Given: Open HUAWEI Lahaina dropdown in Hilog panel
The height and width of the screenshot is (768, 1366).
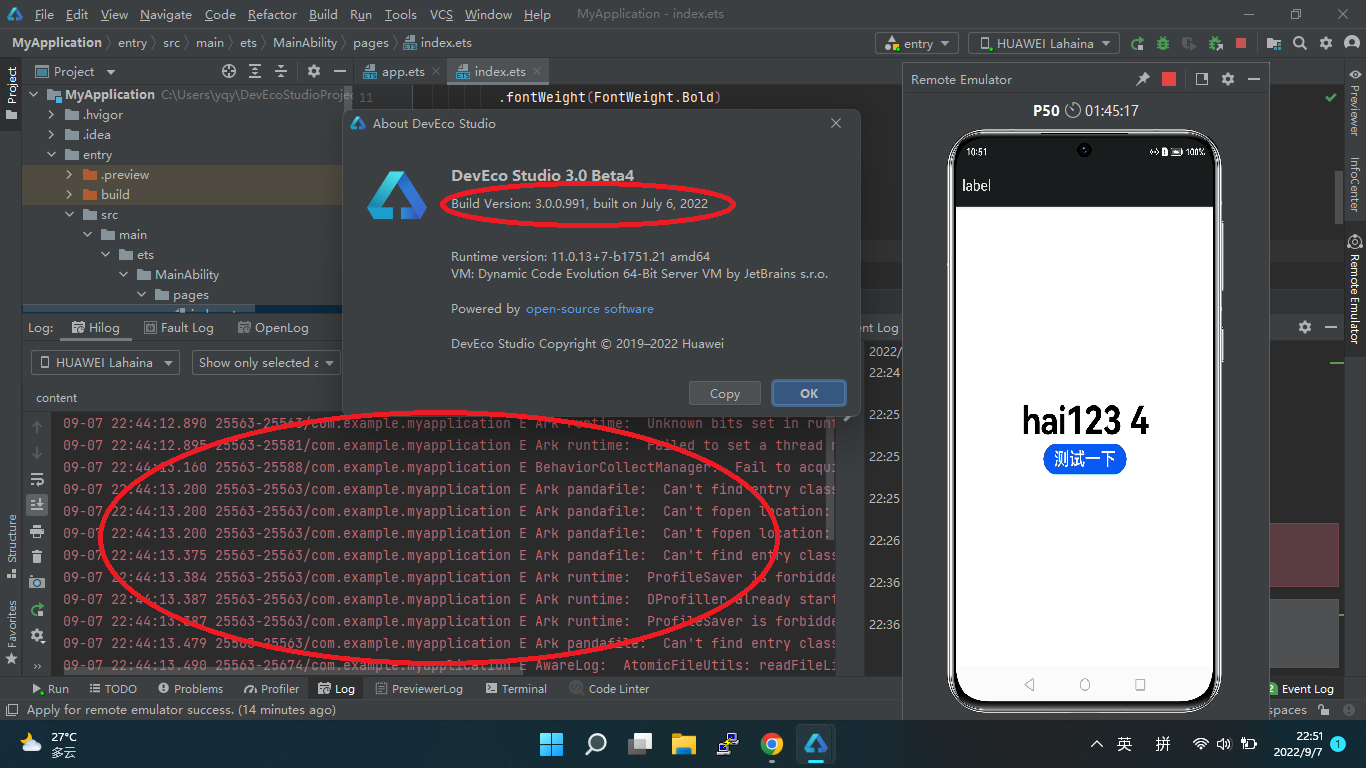Looking at the screenshot, I should point(105,362).
